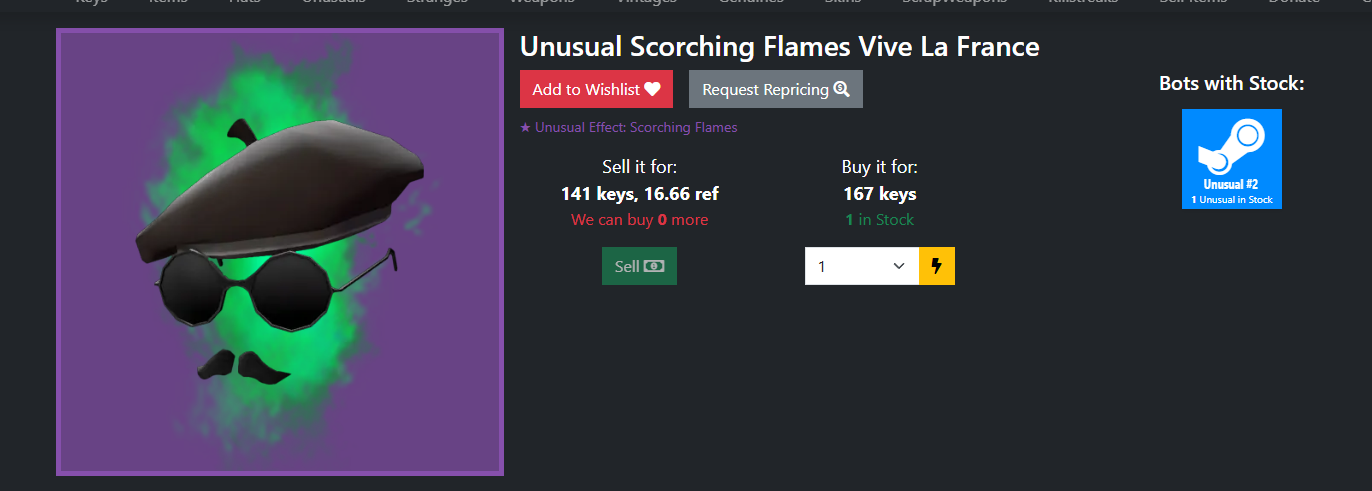Image resolution: width=1372 pixels, height=491 pixels.
Task: Request repricing for this unusual
Action: pos(775,89)
